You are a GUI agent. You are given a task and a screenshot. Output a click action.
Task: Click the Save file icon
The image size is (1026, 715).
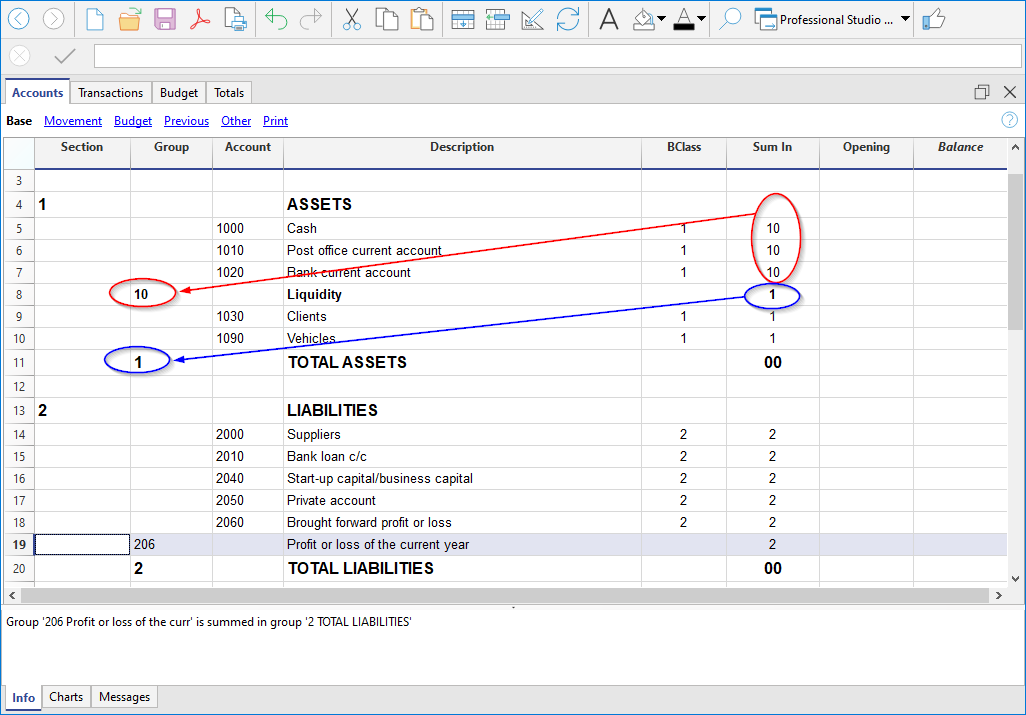(165, 19)
